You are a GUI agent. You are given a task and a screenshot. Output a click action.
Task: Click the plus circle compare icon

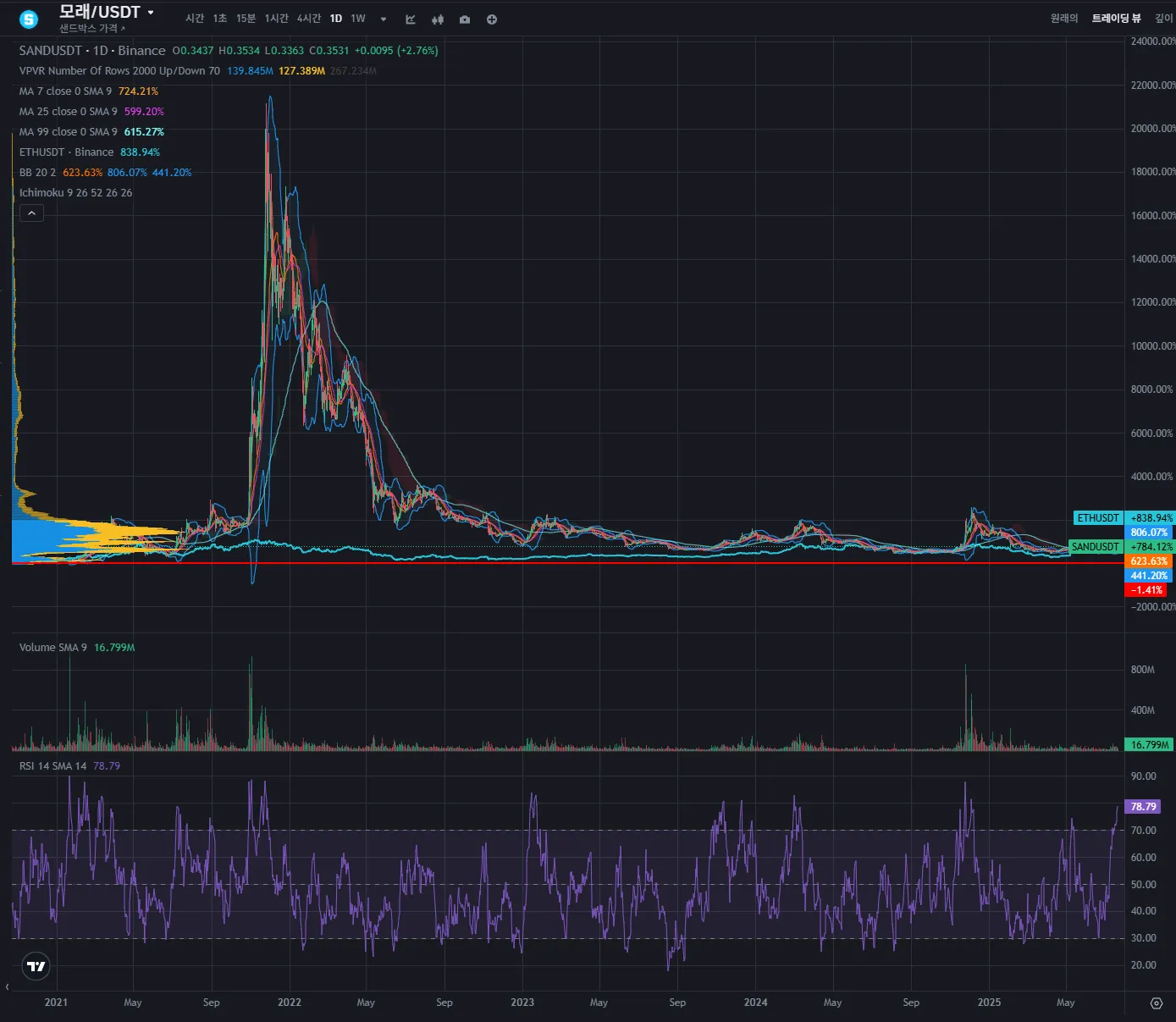pyautogui.click(x=492, y=19)
